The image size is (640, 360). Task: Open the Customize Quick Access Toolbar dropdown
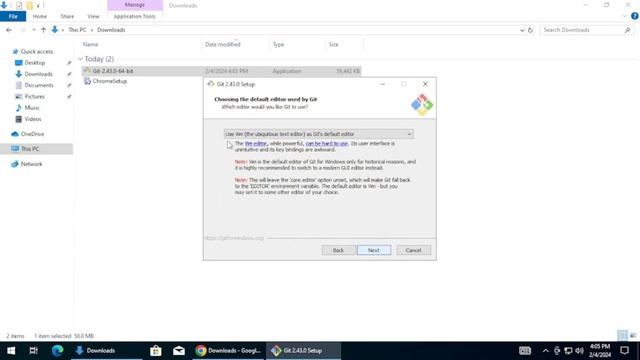(x=38, y=6)
